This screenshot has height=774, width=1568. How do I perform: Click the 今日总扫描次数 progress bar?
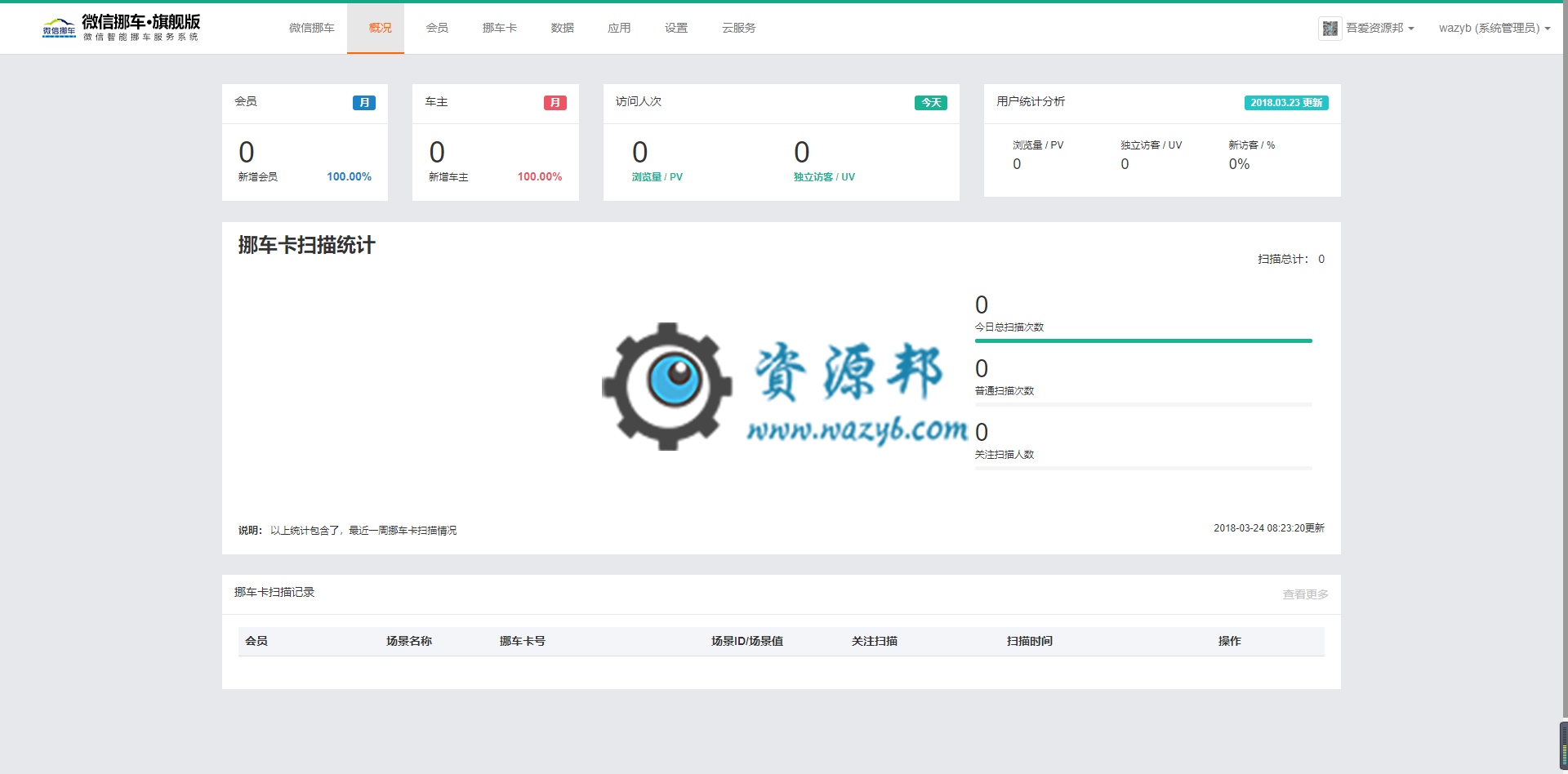tap(1143, 340)
